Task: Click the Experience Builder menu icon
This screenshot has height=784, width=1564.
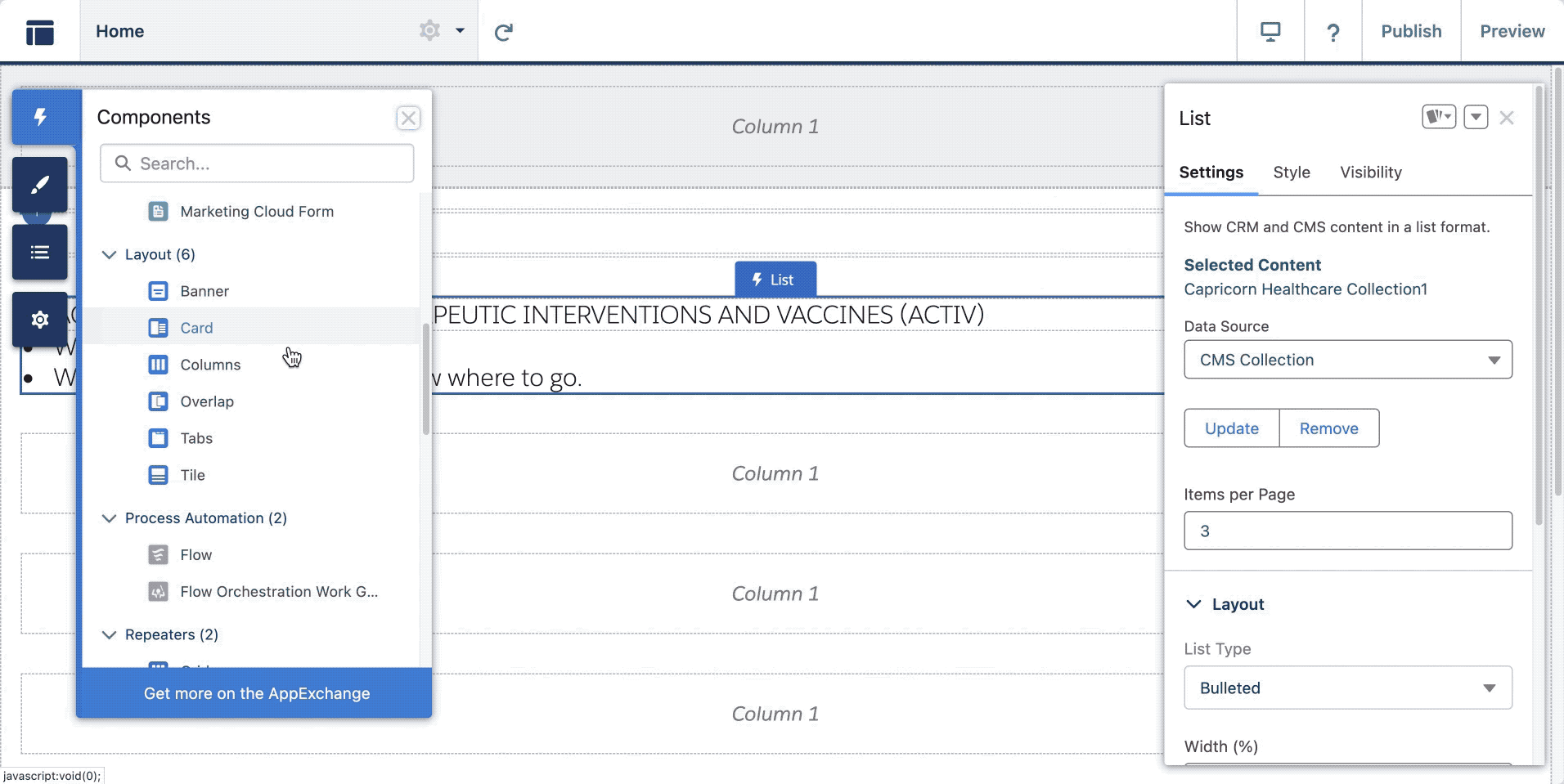Action: (40, 31)
